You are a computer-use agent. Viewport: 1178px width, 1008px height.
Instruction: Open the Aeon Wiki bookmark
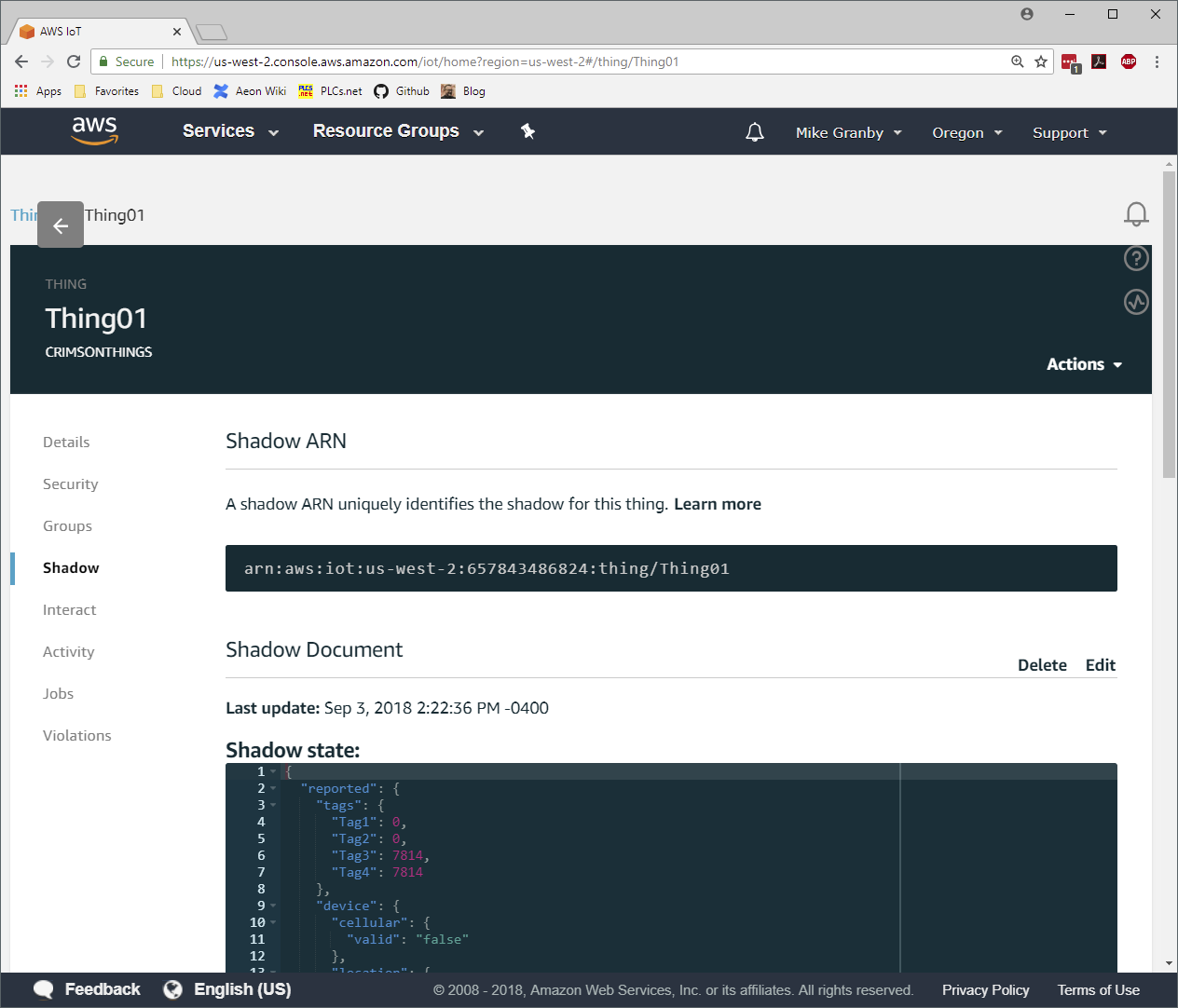pyautogui.click(x=250, y=91)
